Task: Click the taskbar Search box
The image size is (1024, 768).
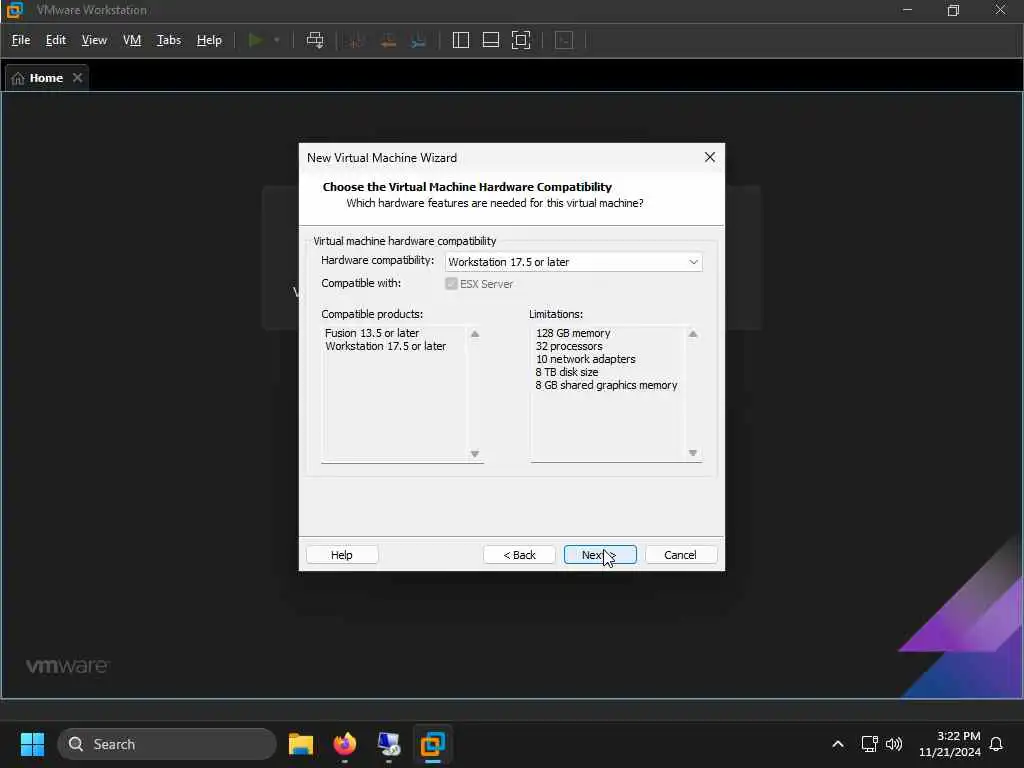Action: click(167, 744)
